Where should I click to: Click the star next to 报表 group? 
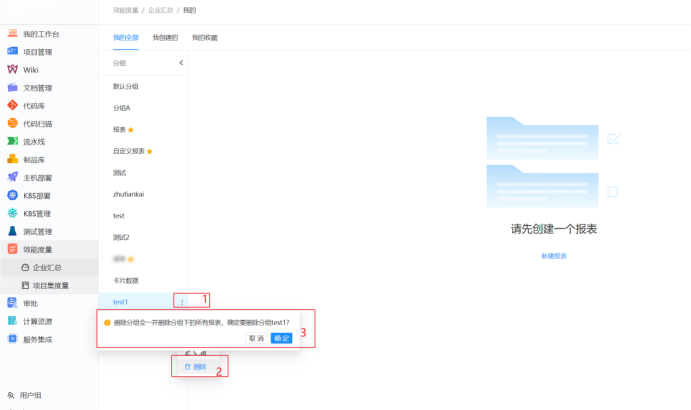point(130,130)
